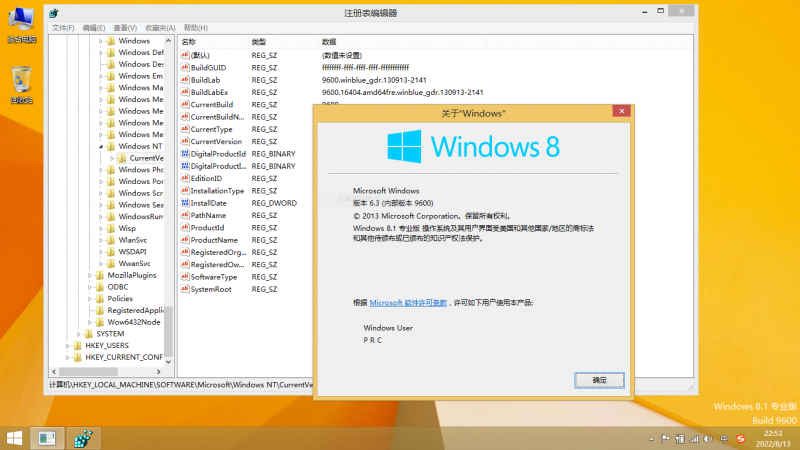This screenshot has width=800, height=450.
Task: Sort by the 类型 column header
Action: (x=283, y=42)
